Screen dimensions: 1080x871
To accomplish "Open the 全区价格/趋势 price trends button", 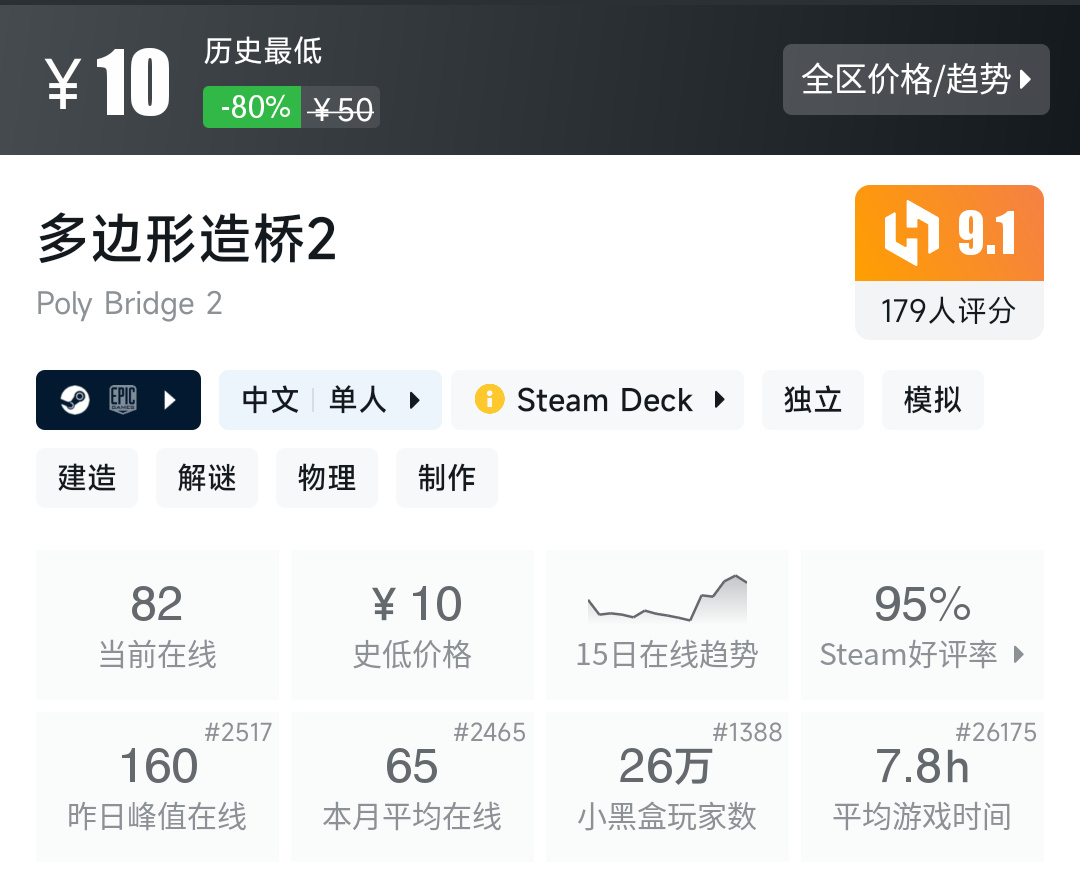I will 915,79.
